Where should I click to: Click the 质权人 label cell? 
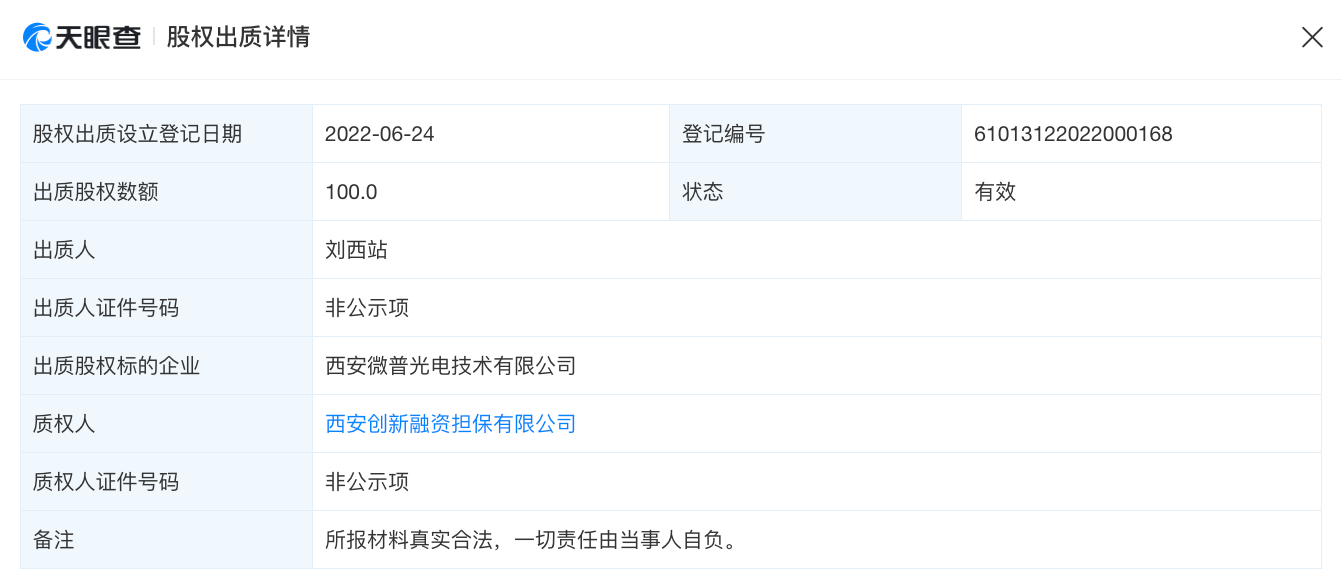(x=64, y=424)
